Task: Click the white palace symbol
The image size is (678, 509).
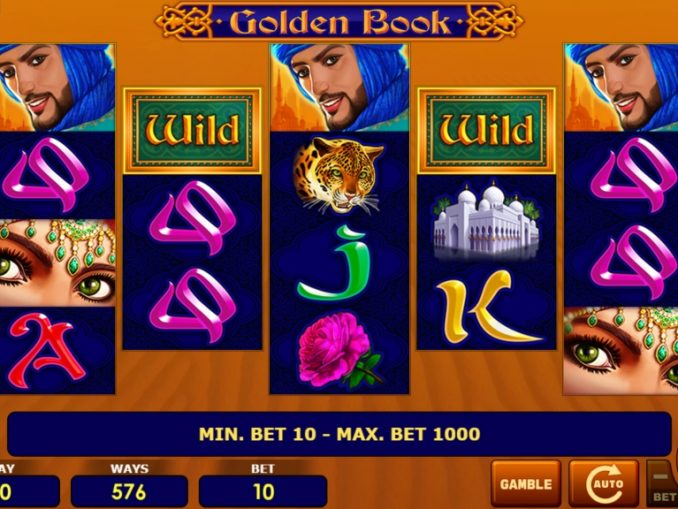Action: click(x=486, y=221)
